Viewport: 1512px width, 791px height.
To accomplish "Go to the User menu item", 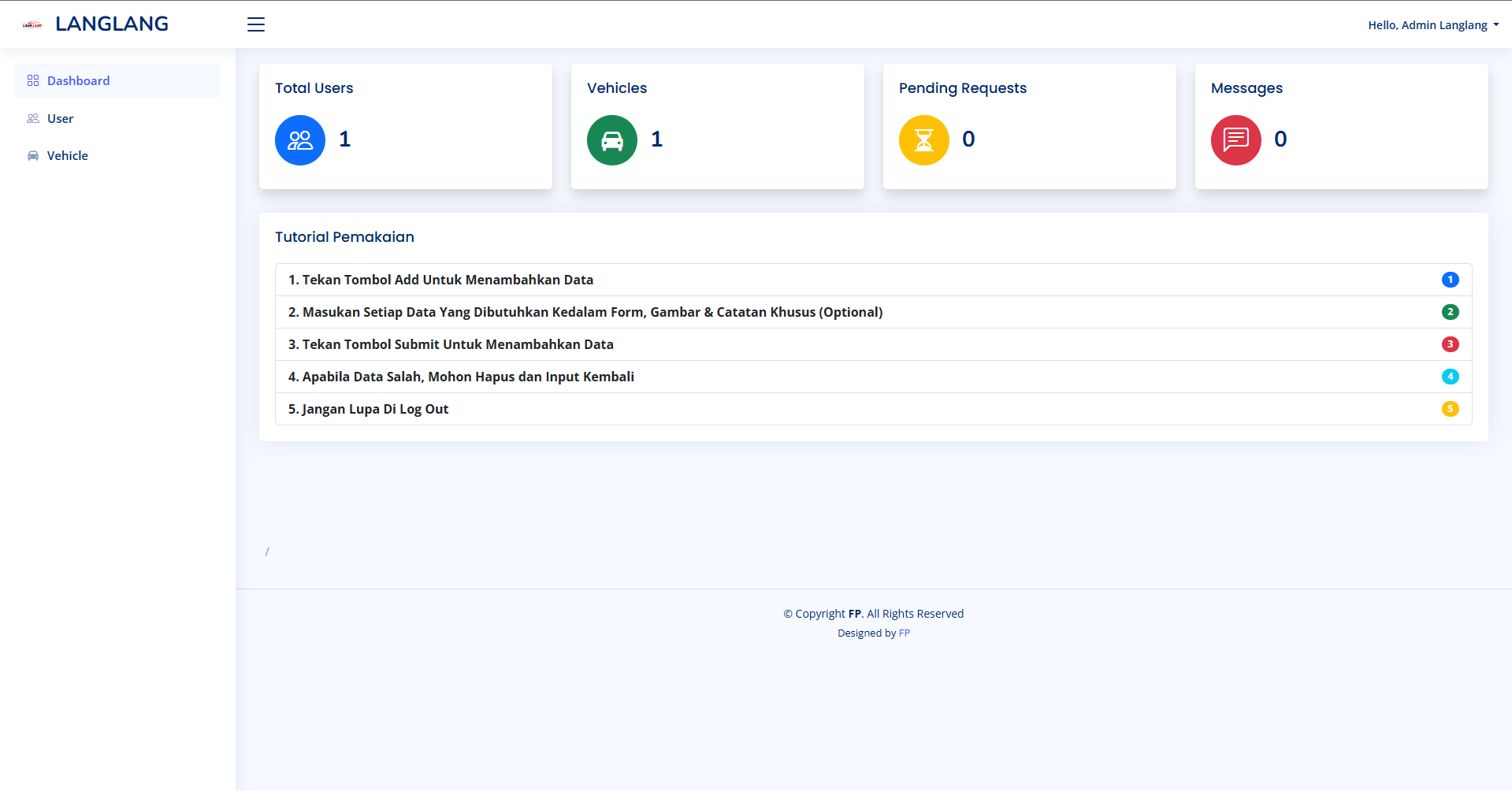I will click(x=60, y=118).
